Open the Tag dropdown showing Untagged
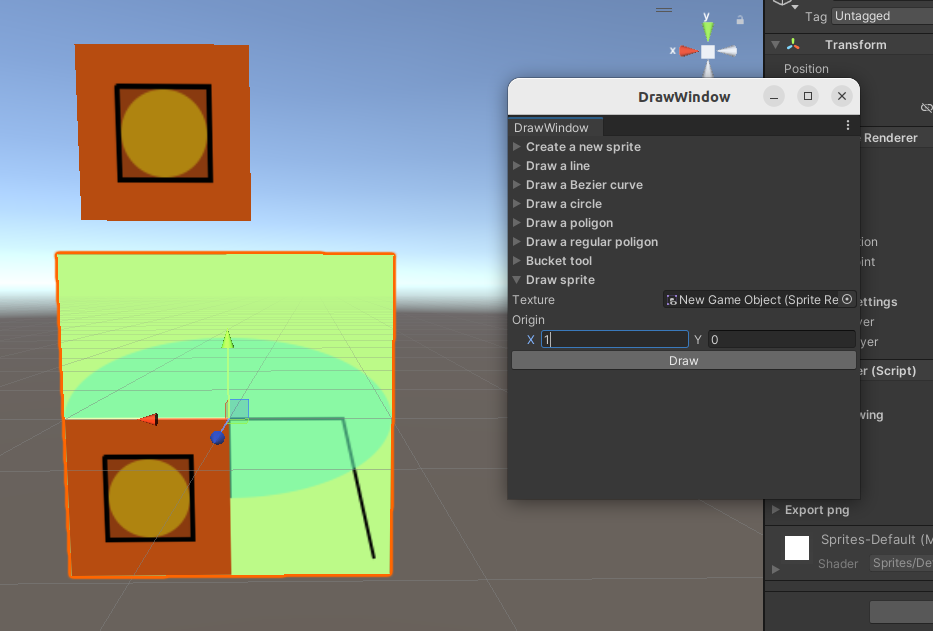 pos(882,16)
